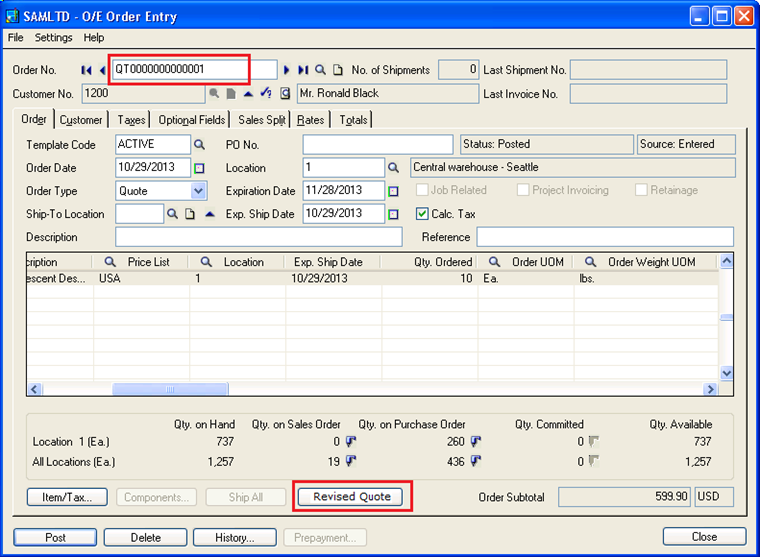Viewport: 760px width, 557px height.
Task: Open Template Code finder
Action: (x=199, y=144)
